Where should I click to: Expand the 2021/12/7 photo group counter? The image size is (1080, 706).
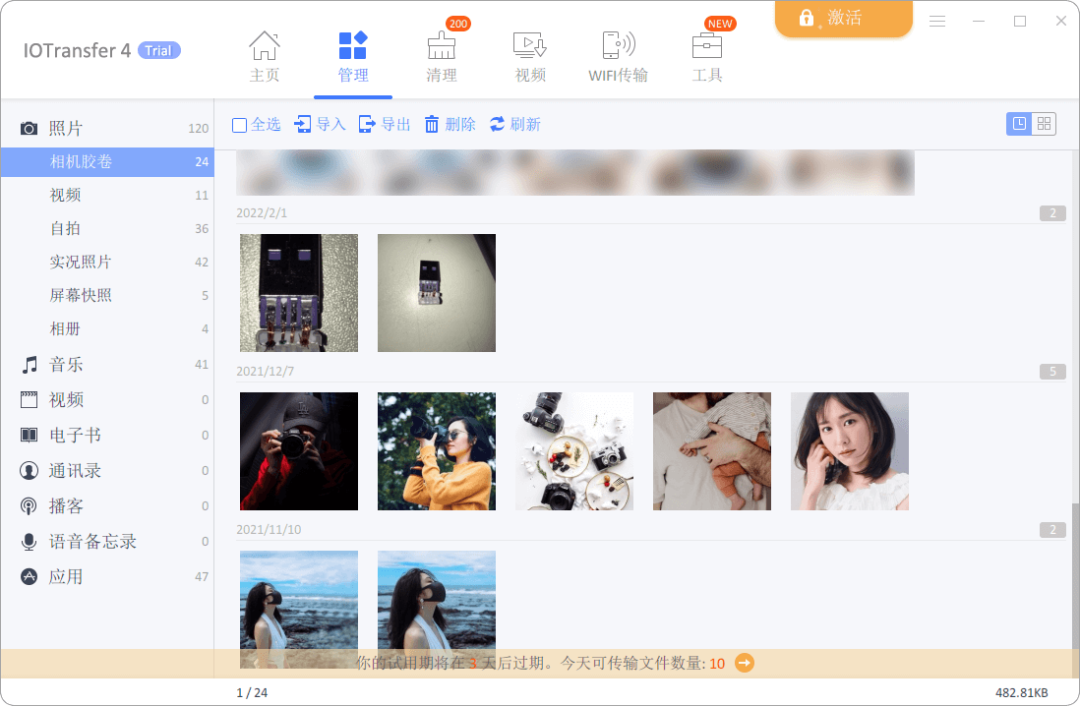(x=1053, y=371)
